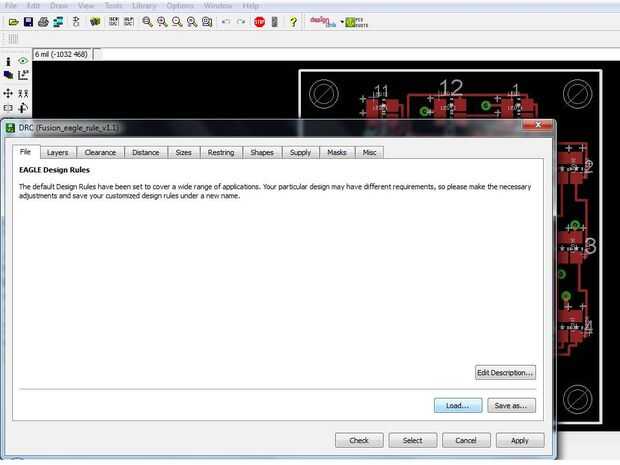This screenshot has width=620, height=465.
Task: Switch to the Shapes tab
Action: [x=262, y=153]
